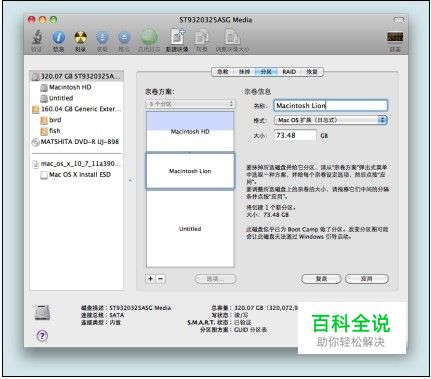This screenshot has width=431, height=379.
Task: Open the Info toolbar icon
Action: point(59,37)
